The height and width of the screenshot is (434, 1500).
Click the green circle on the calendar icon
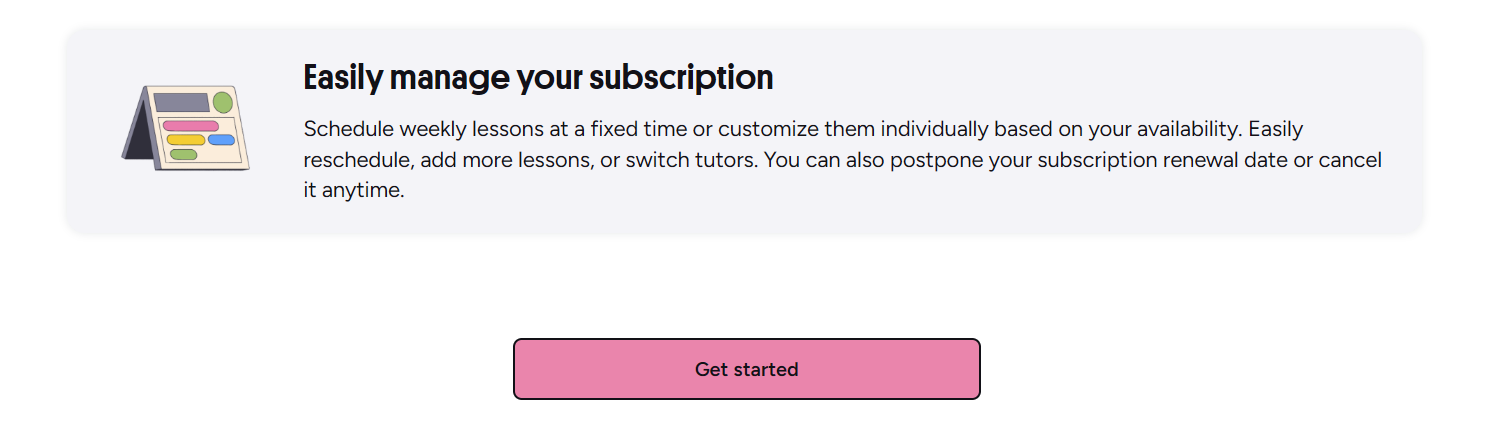click(x=223, y=102)
